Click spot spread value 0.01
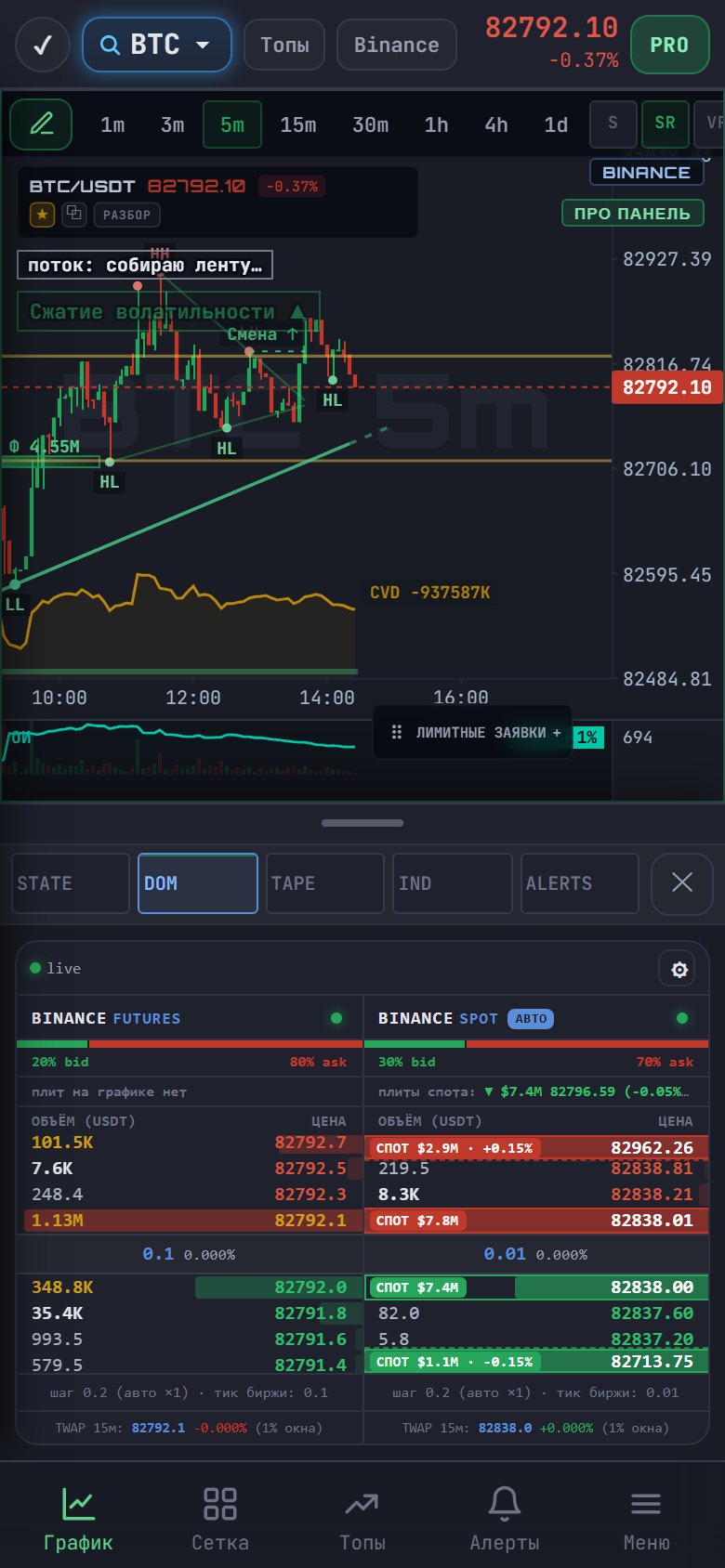This screenshot has height=1568, width=725. tap(505, 1254)
